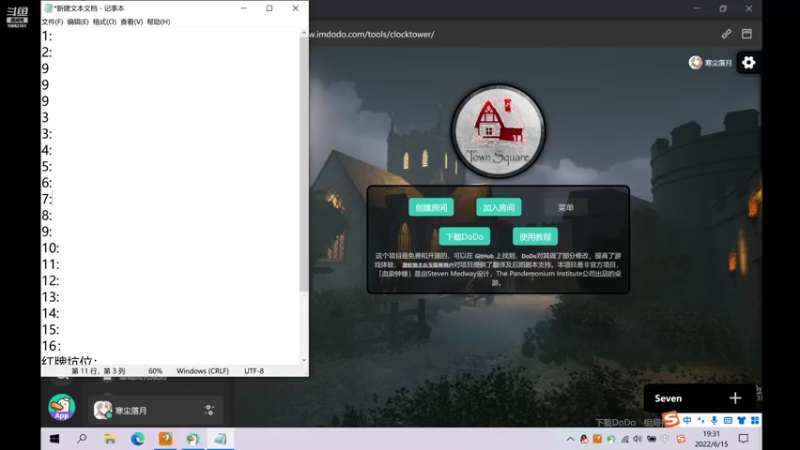
Task: Open the Sogou toolbox grid icon
Action: click(755, 420)
